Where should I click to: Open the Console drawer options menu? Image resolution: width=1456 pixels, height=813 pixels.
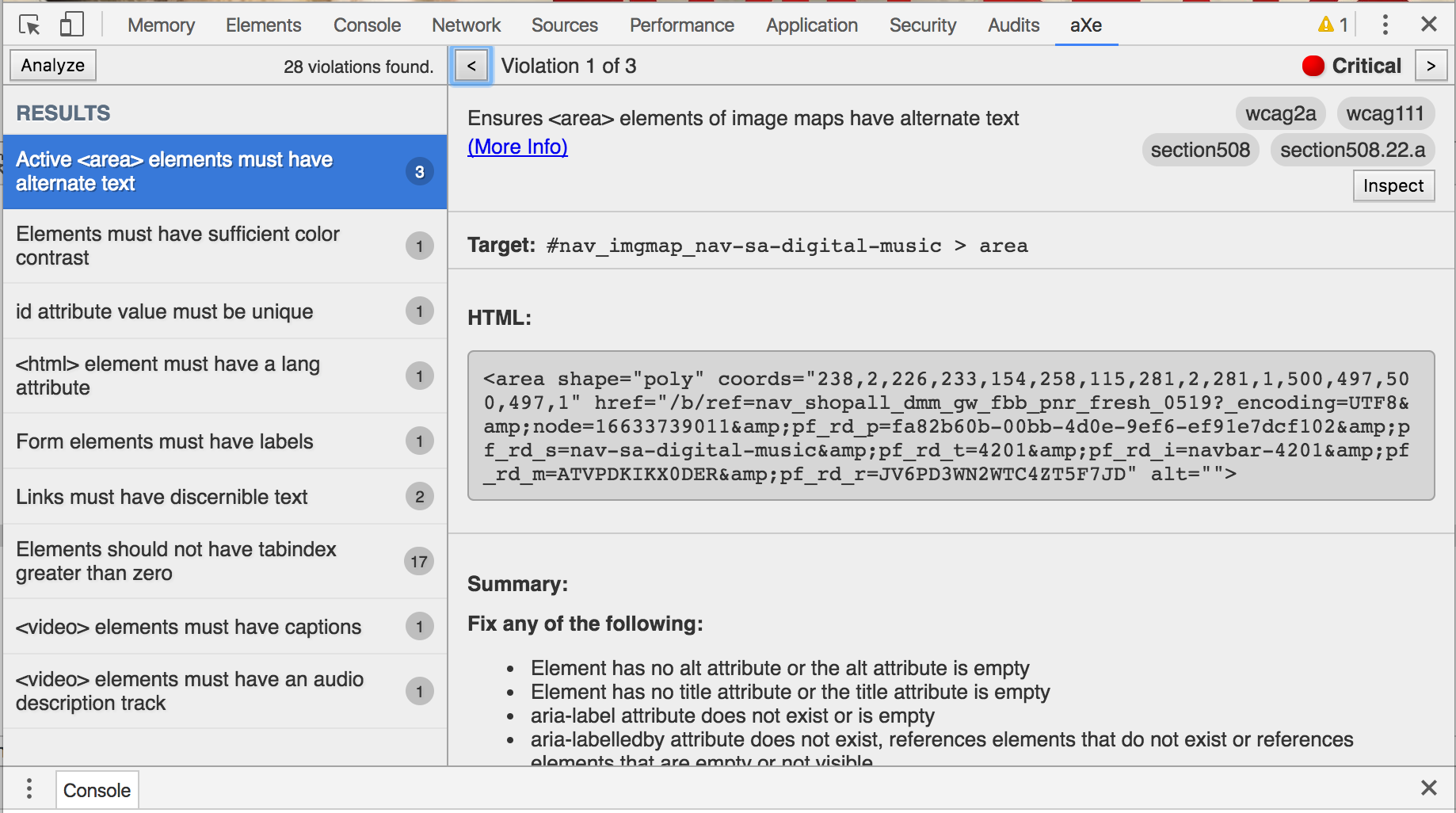(x=29, y=789)
